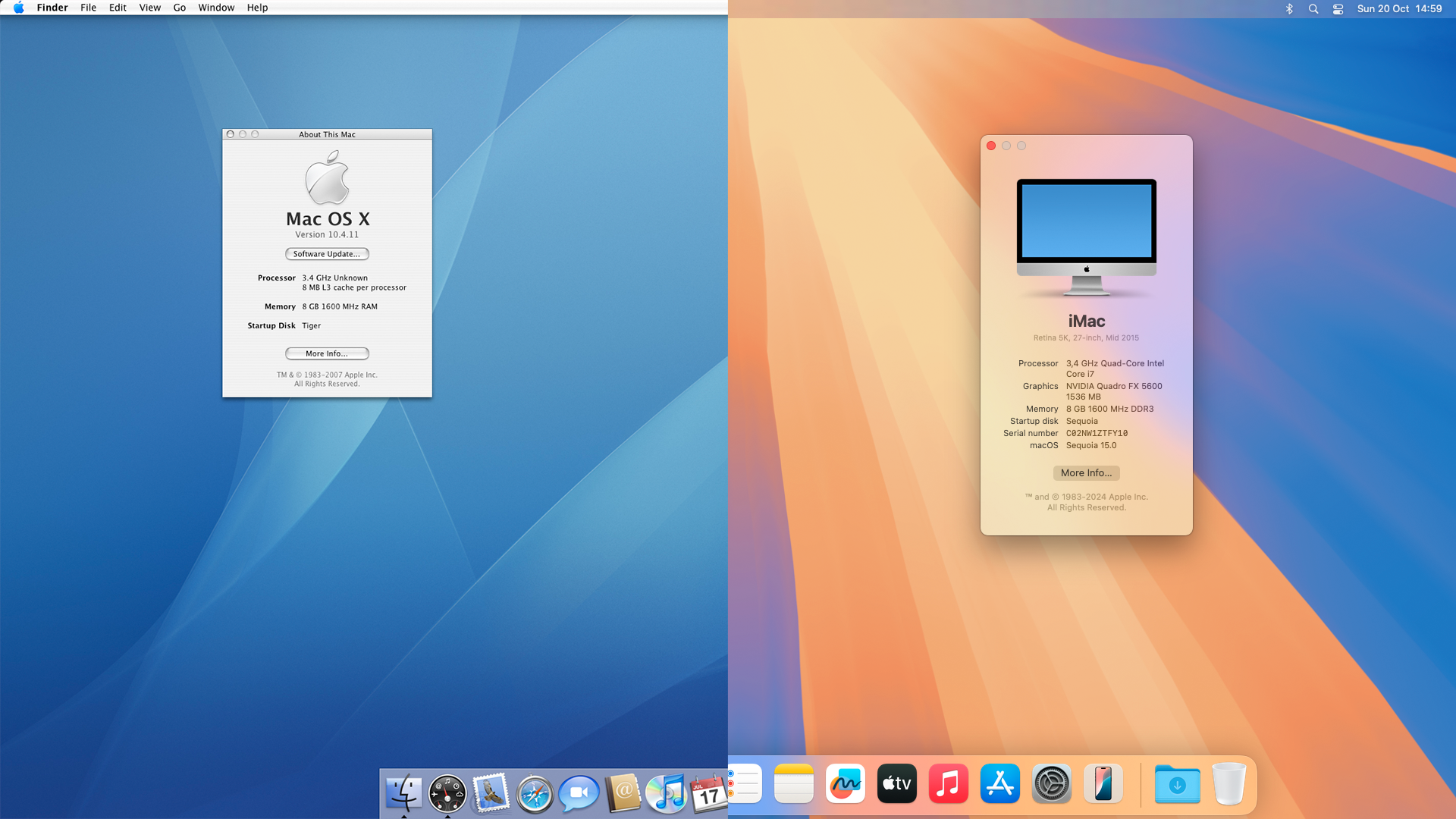Open Mail stamp icon in Tiger dock

point(491,793)
